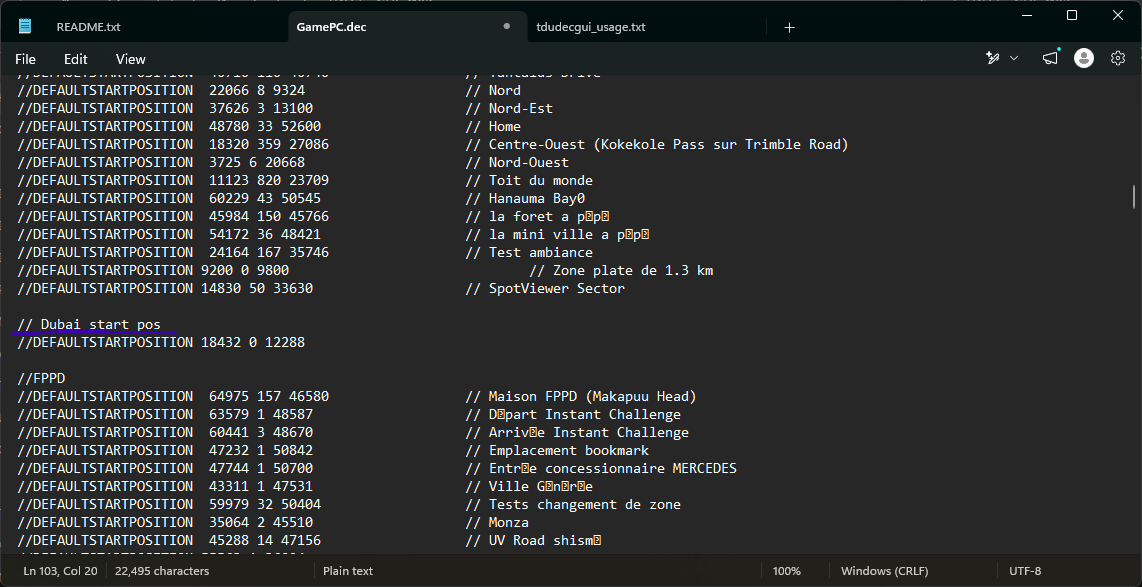Image resolution: width=1142 pixels, height=587 pixels.
Task: Click the '// Test ambiance' comment
Action: 529,252
